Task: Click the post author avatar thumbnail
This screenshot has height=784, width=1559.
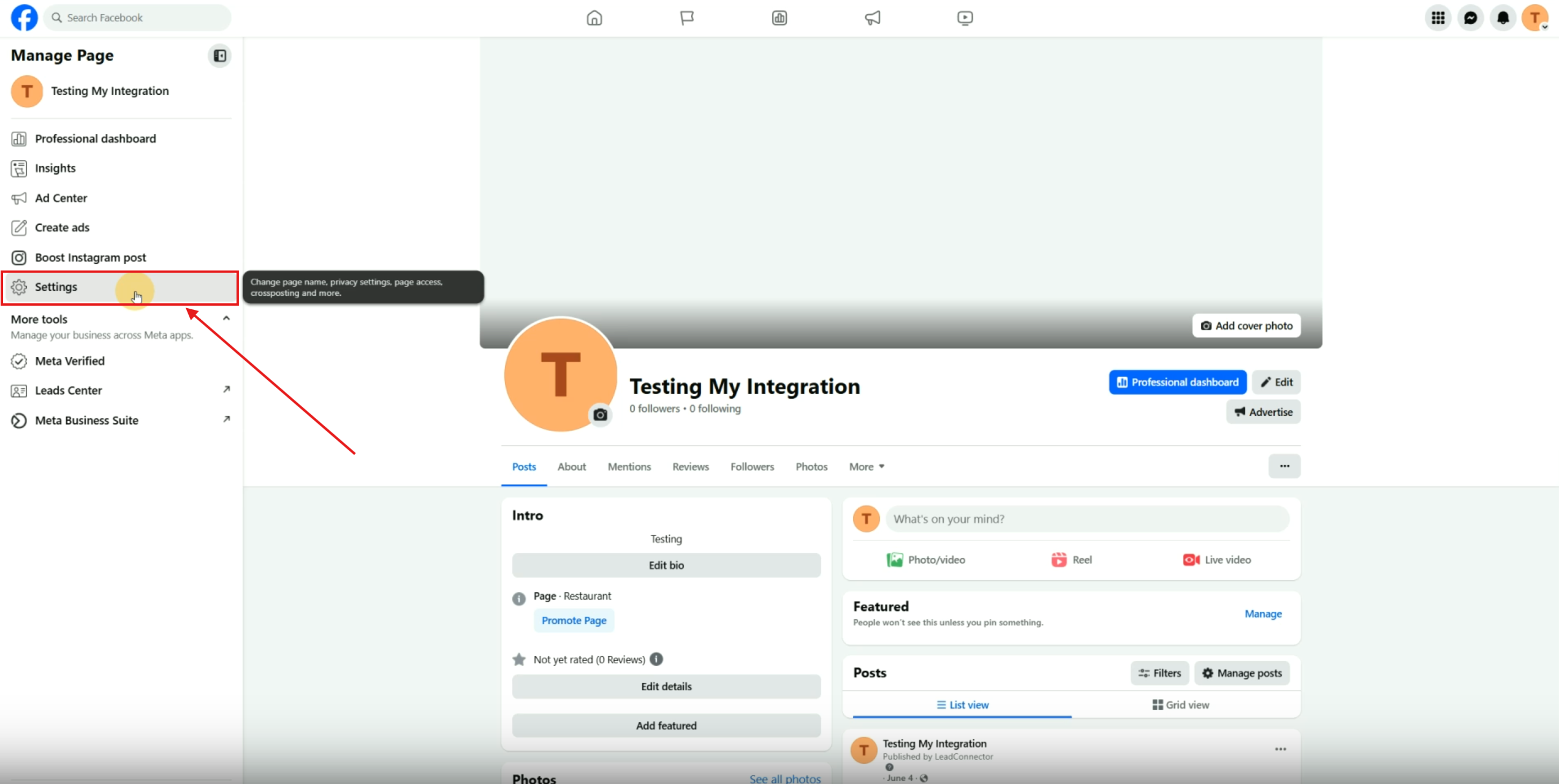Action: pyautogui.click(x=864, y=750)
